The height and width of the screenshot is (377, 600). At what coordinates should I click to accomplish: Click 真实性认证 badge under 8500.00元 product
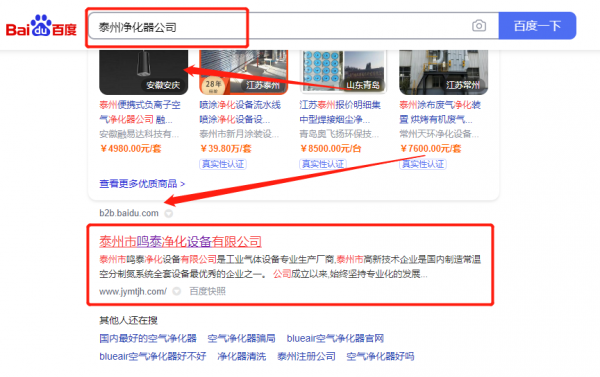tap(323, 164)
